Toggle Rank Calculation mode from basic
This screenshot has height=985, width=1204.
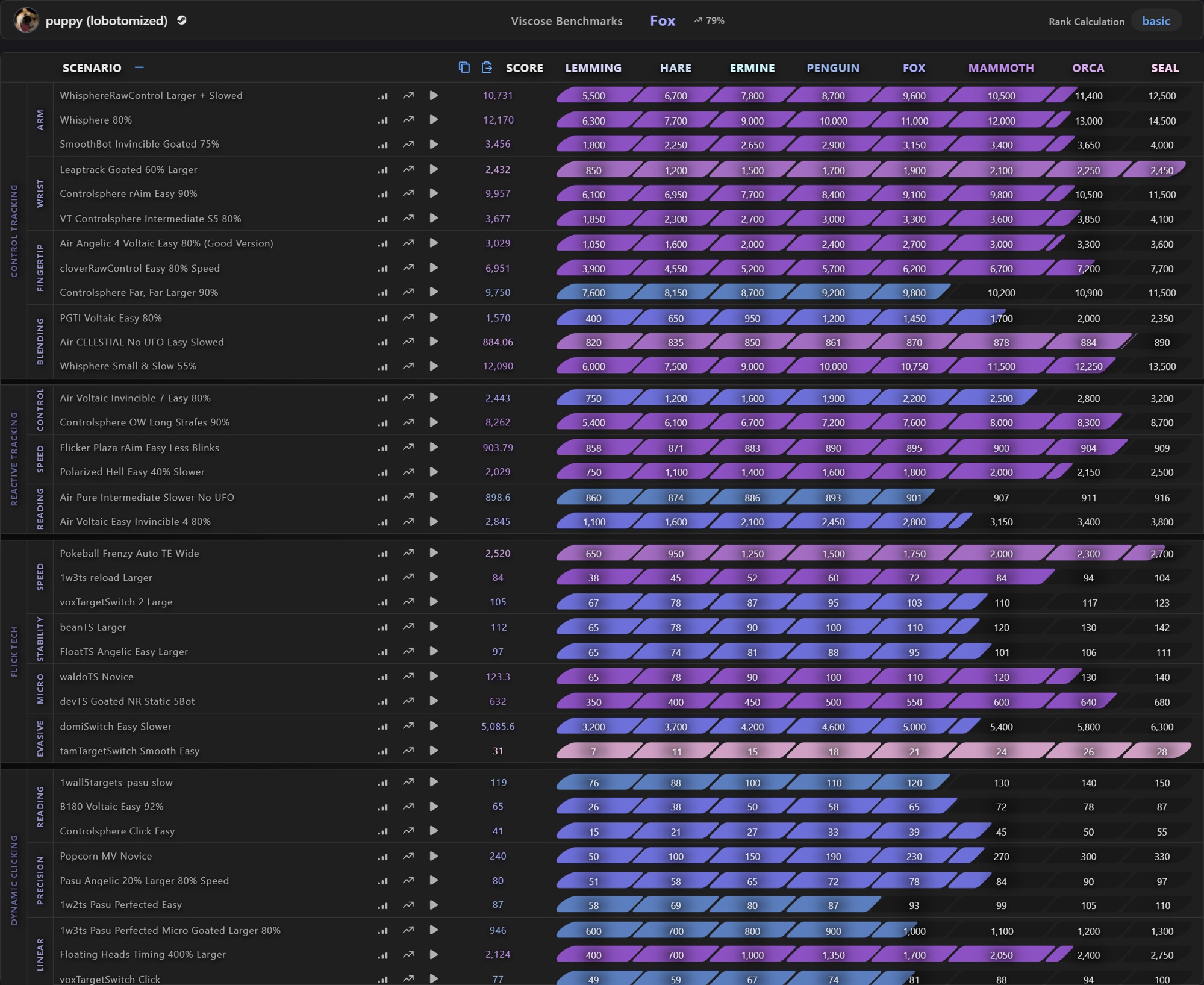tap(1156, 21)
